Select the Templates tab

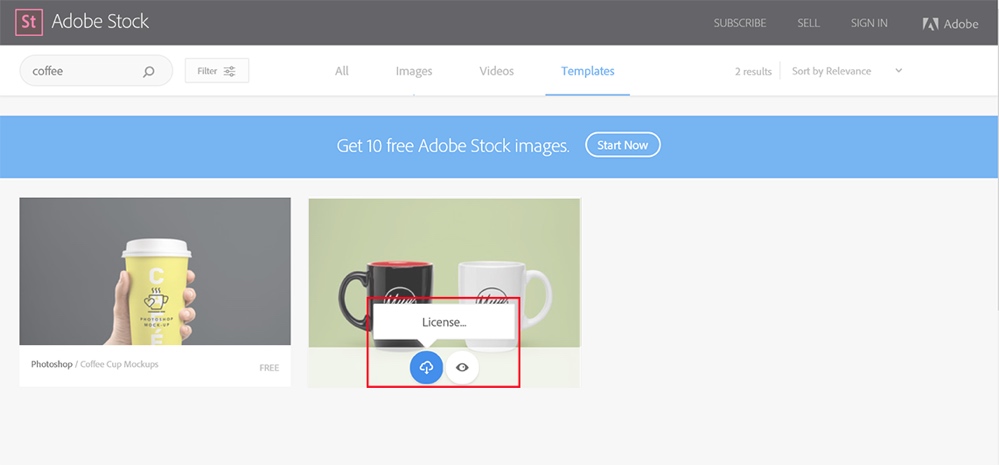coord(587,71)
